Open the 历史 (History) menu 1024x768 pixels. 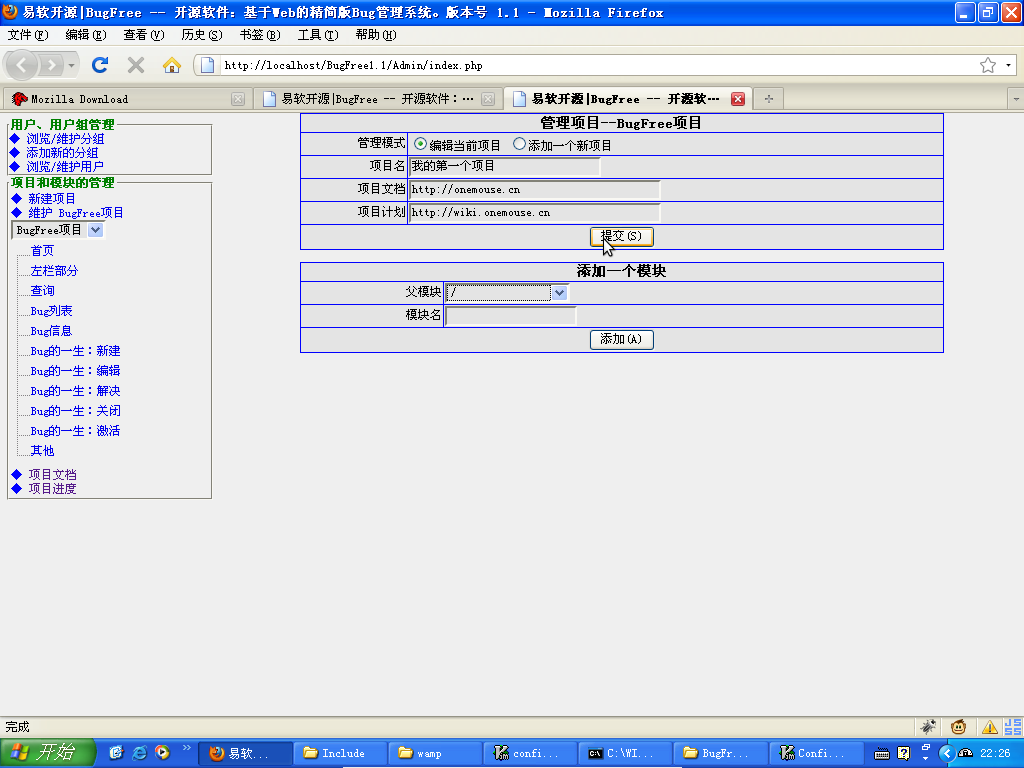tap(202, 35)
